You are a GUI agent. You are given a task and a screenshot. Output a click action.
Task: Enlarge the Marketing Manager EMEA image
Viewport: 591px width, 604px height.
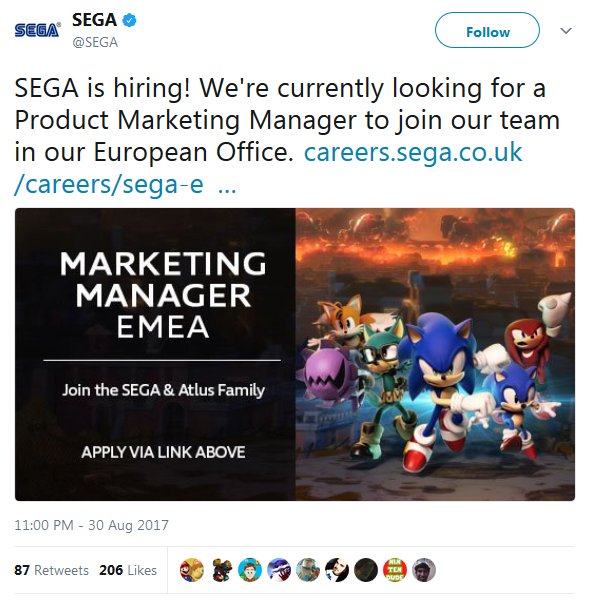click(x=295, y=354)
